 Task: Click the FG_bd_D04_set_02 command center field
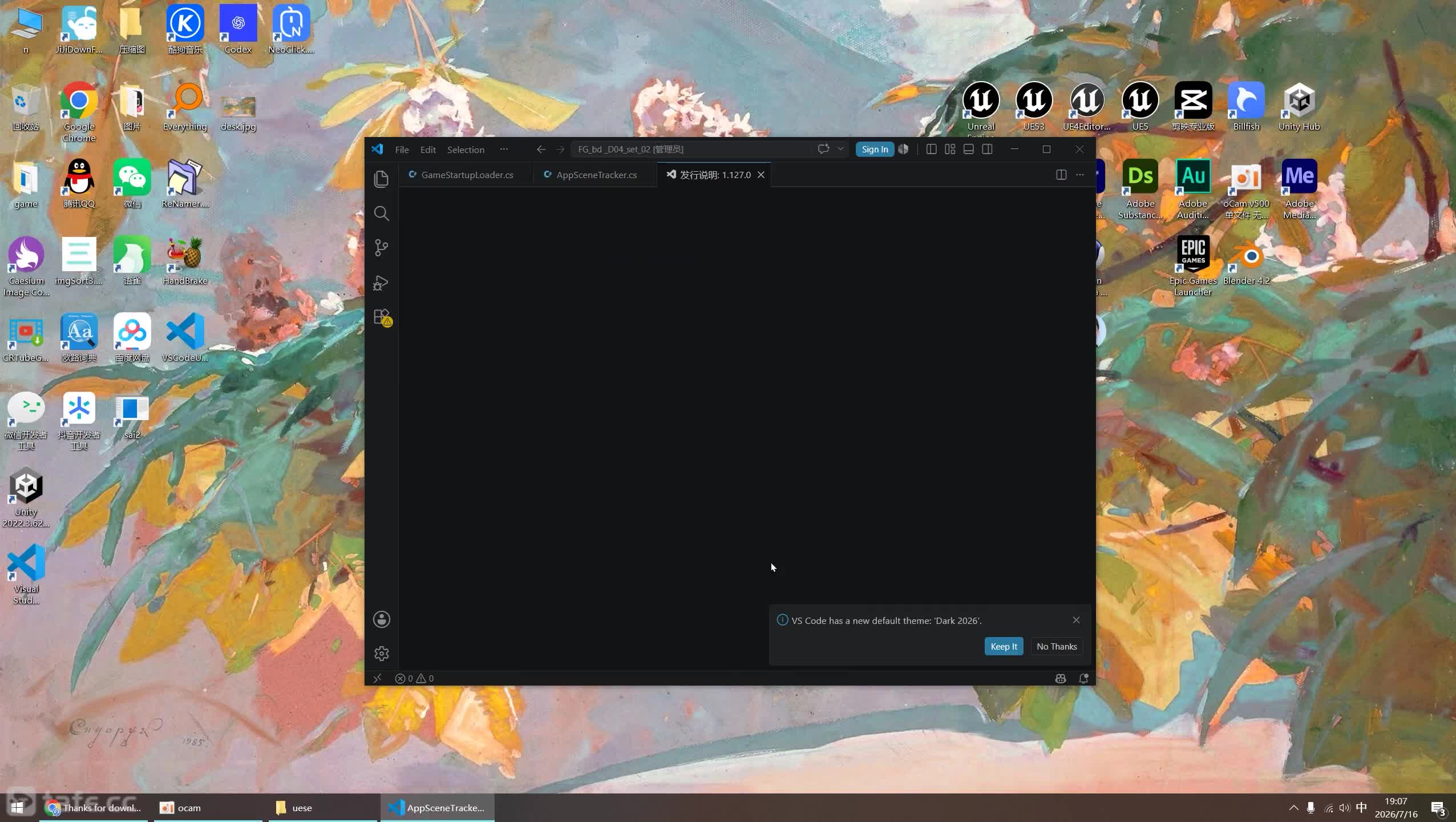(691, 149)
